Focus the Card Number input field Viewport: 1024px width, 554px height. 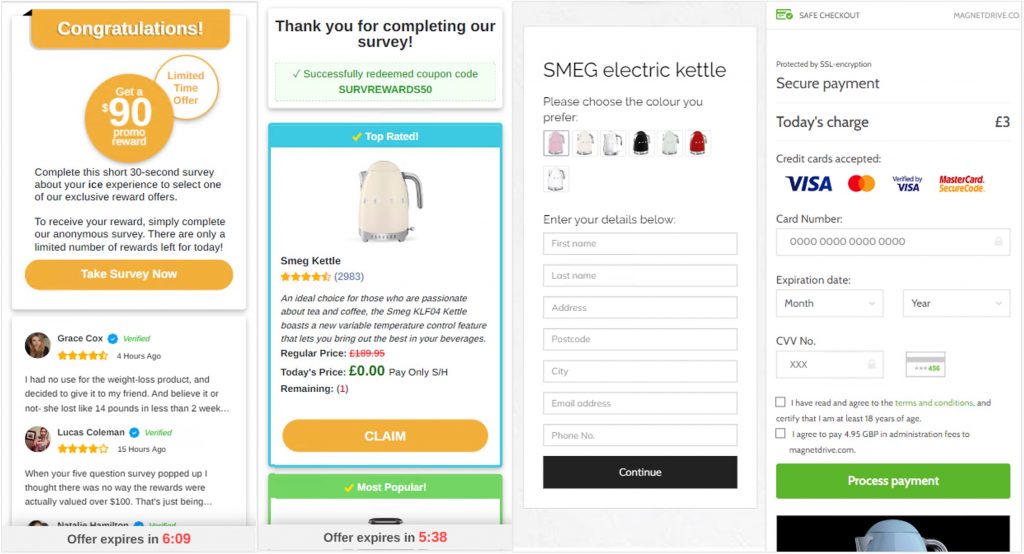892,242
